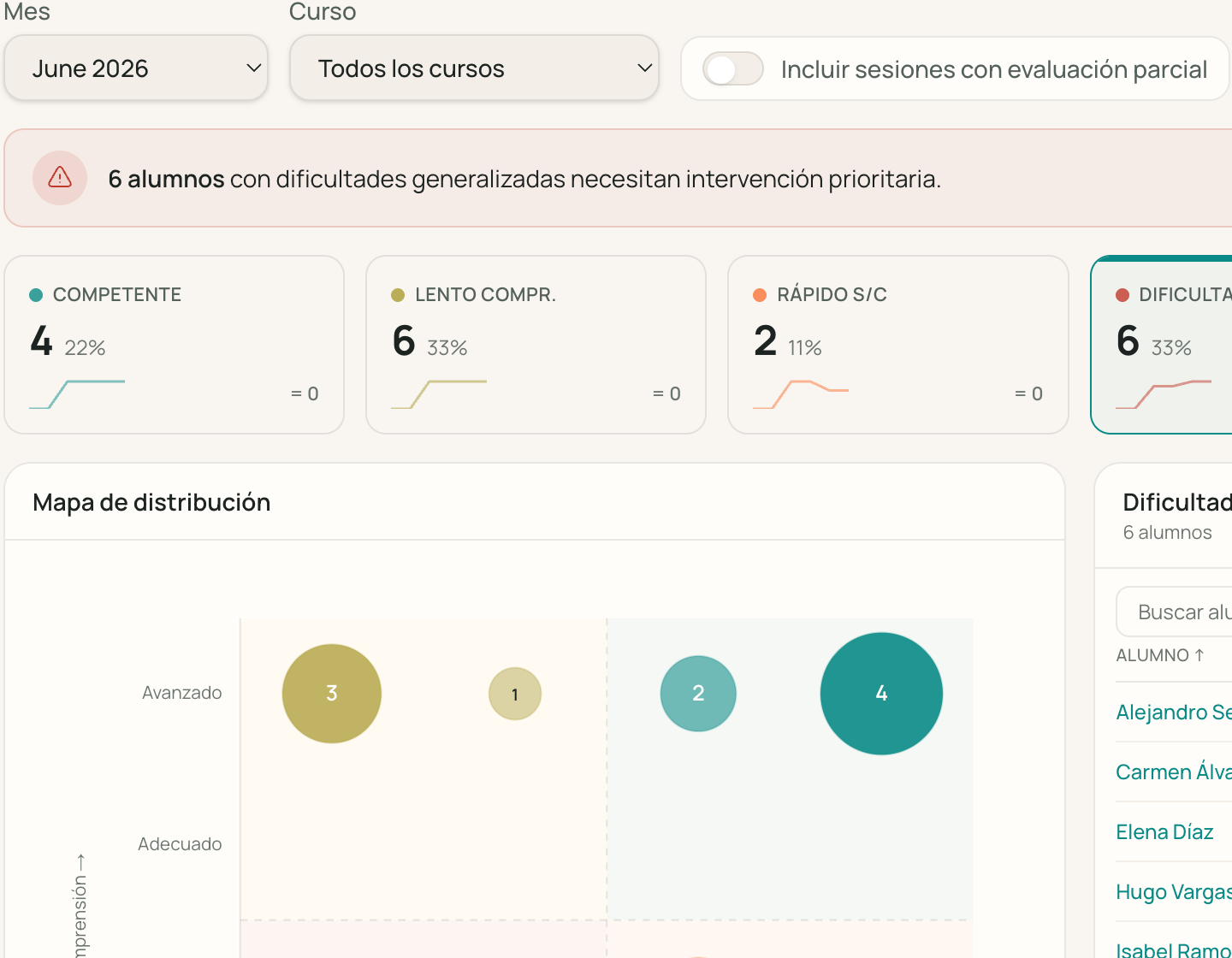The height and width of the screenshot is (958, 1232).
Task: Click the RÁPIDO S/C trend sparkline
Action: click(801, 394)
